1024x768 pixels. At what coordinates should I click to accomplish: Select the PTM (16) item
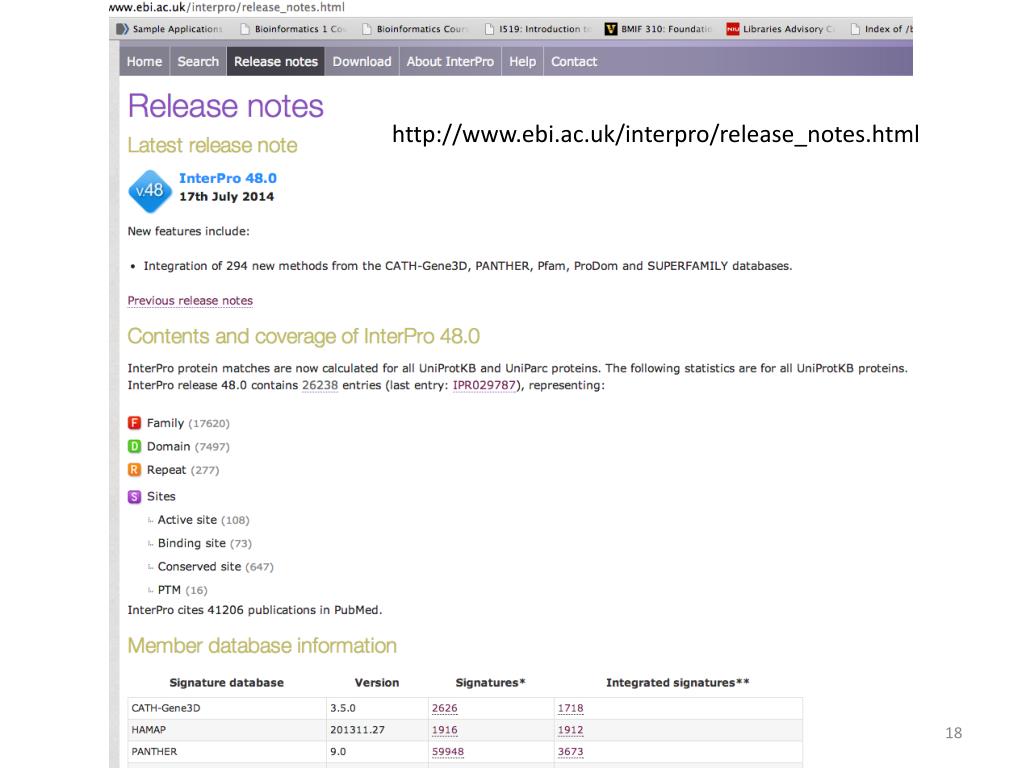182,590
